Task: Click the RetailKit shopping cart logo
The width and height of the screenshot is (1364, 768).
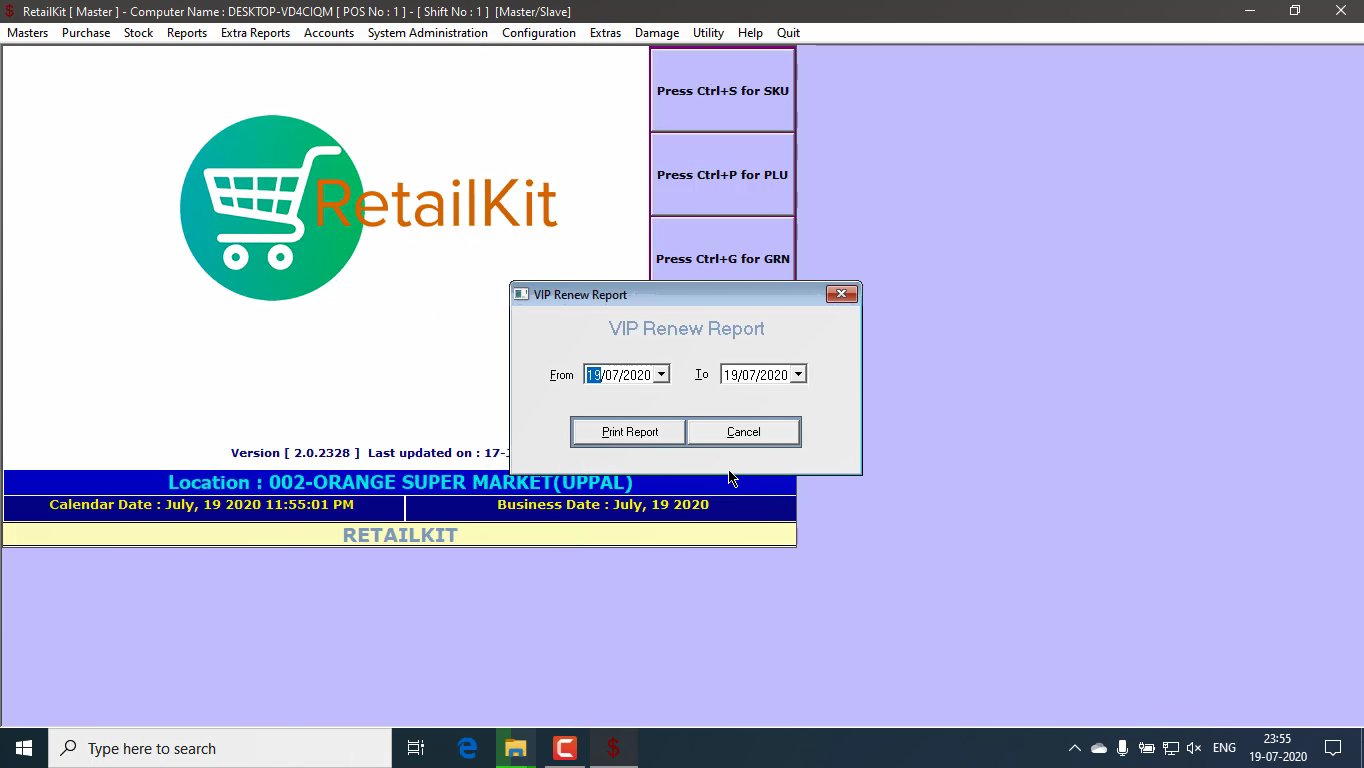Action: 271,207
